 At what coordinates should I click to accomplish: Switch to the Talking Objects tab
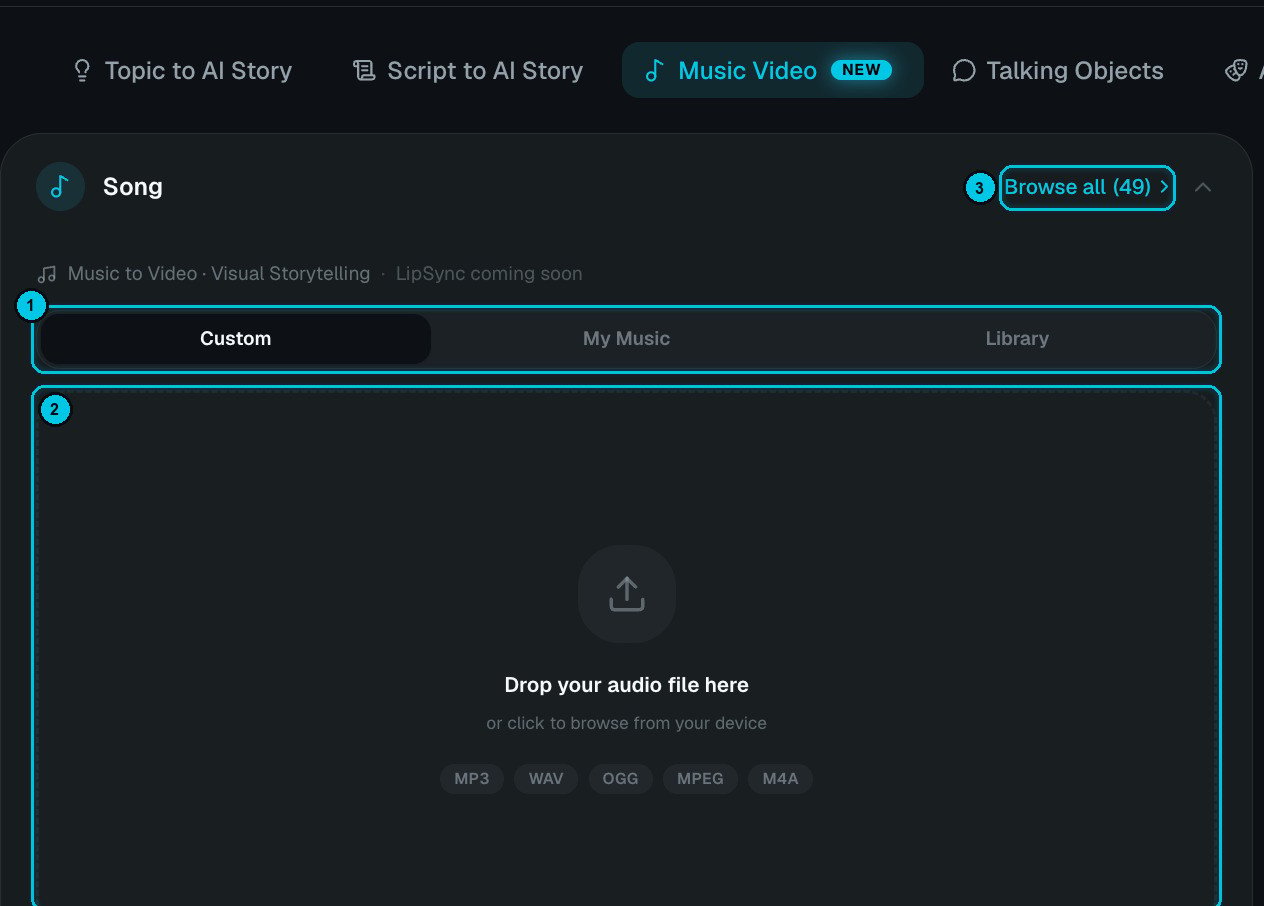click(x=1058, y=71)
